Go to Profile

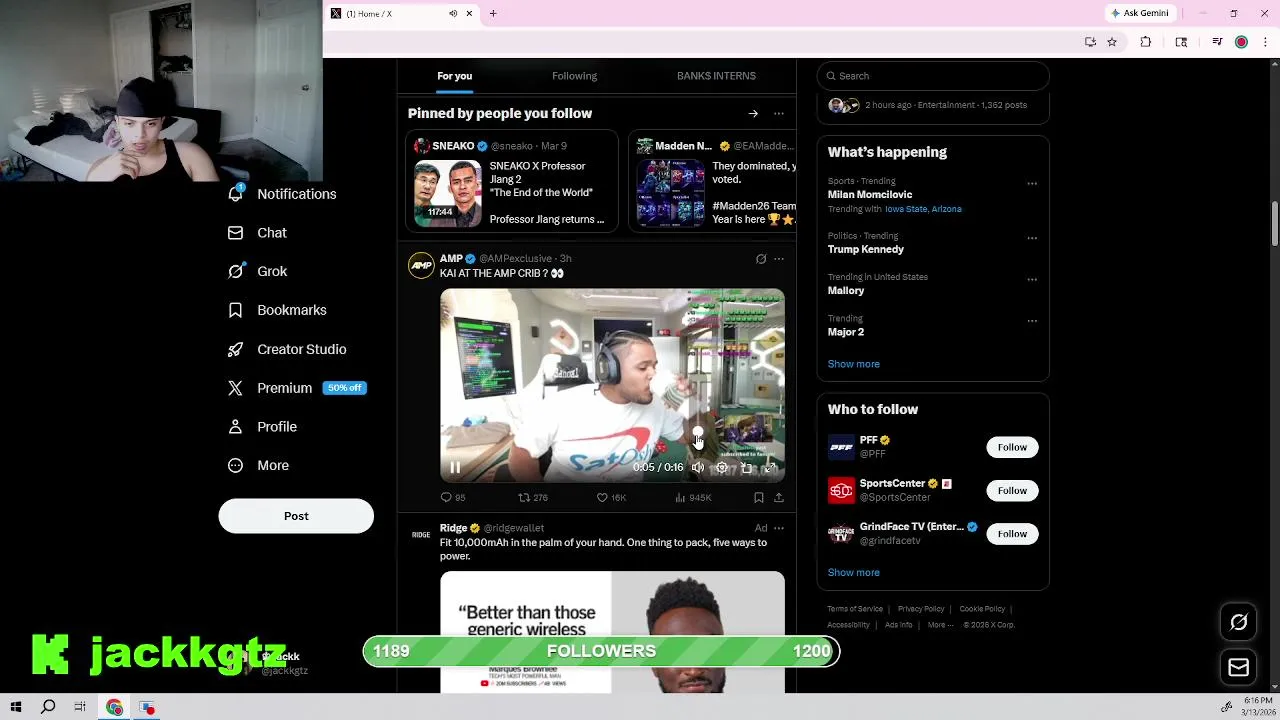coord(262,427)
